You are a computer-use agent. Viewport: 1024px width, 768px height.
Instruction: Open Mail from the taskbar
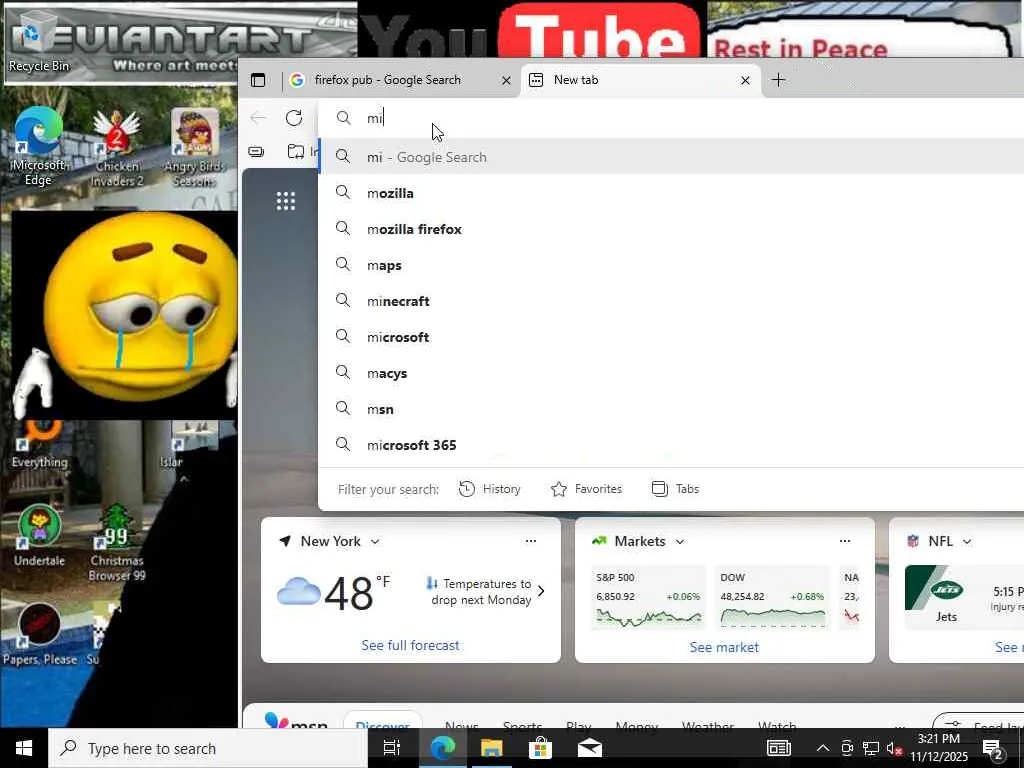click(590, 748)
